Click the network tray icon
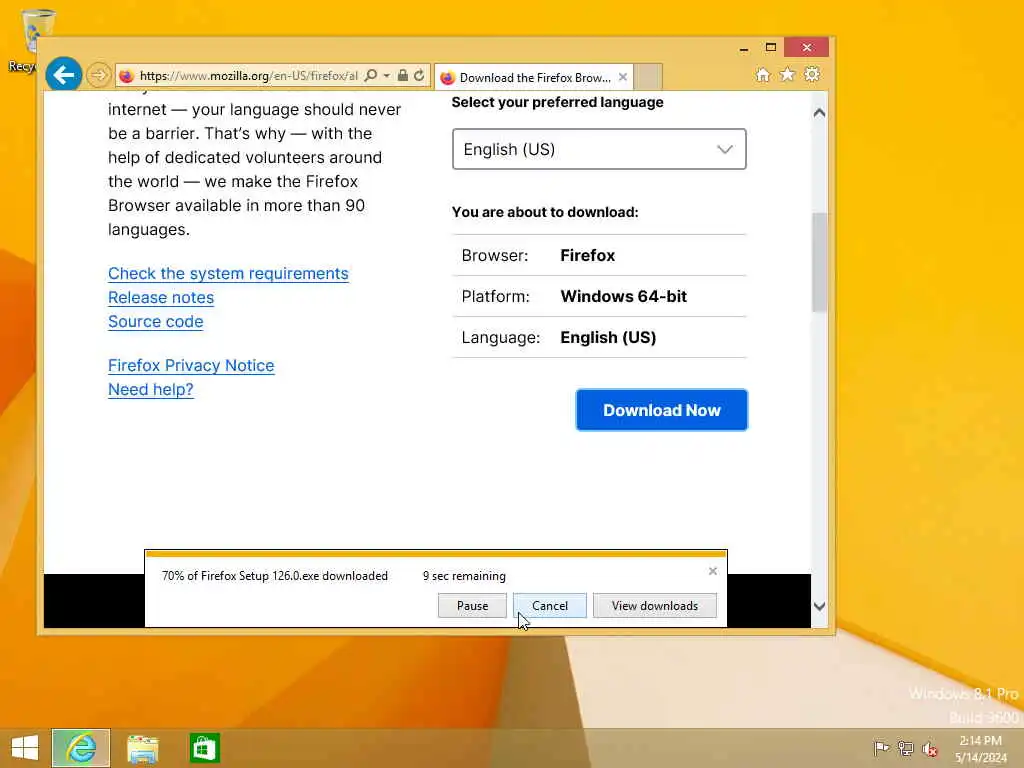This screenshot has width=1024, height=768. point(905,748)
